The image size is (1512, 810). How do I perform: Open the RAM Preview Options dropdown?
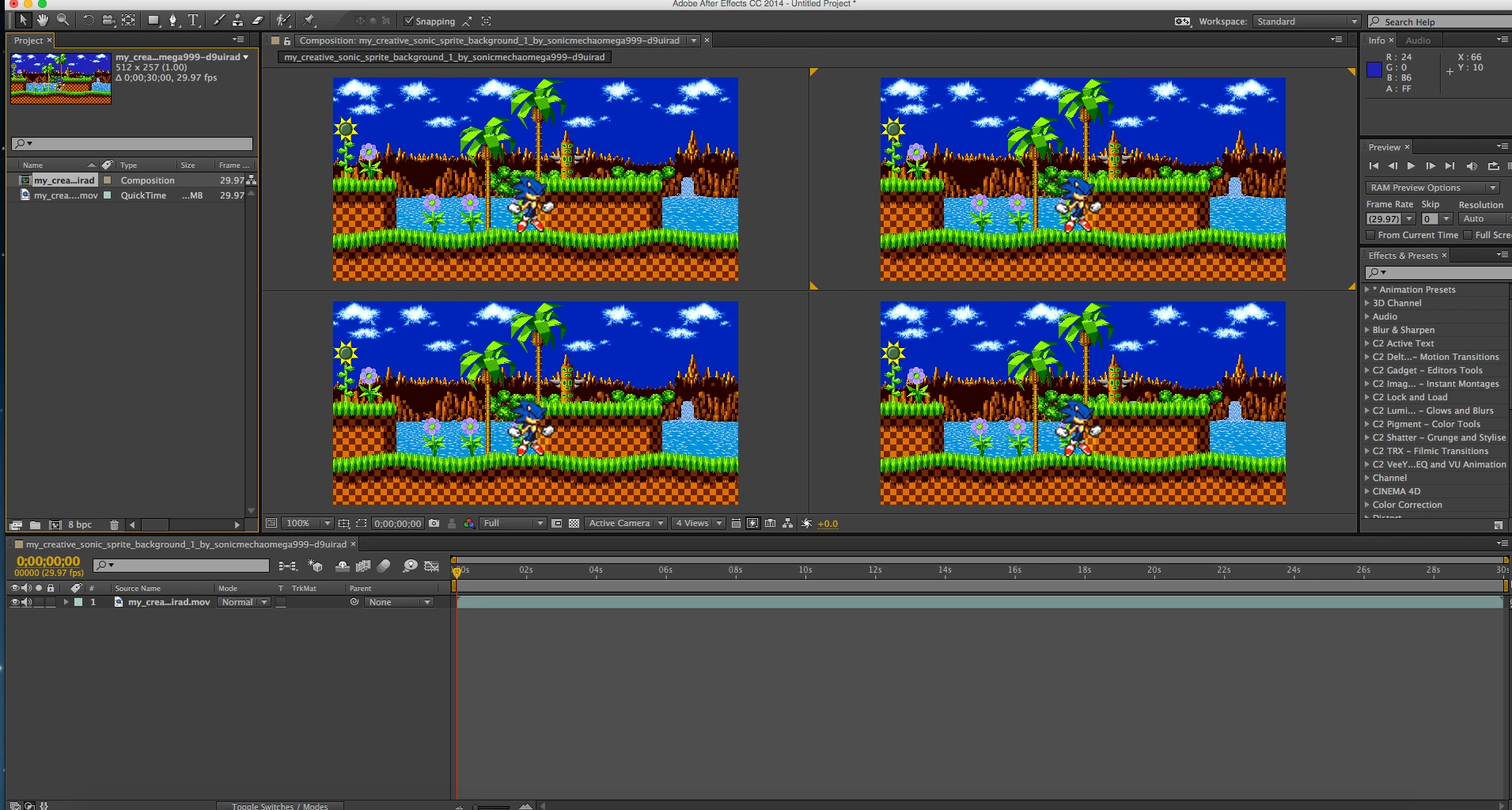point(1432,187)
